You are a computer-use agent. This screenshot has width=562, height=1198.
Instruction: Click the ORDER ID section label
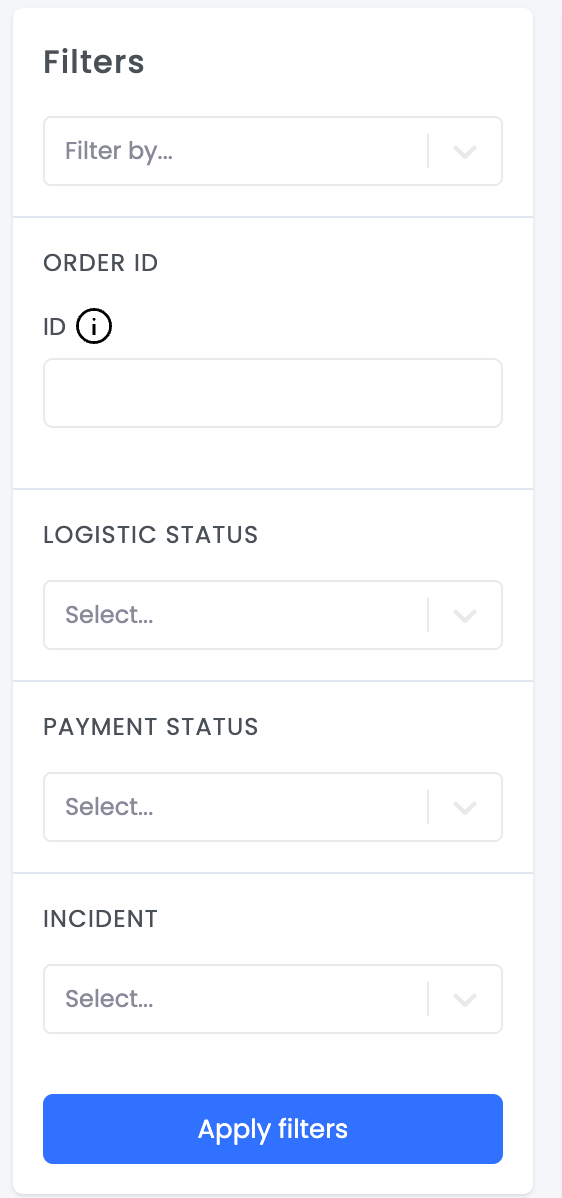(101, 263)
